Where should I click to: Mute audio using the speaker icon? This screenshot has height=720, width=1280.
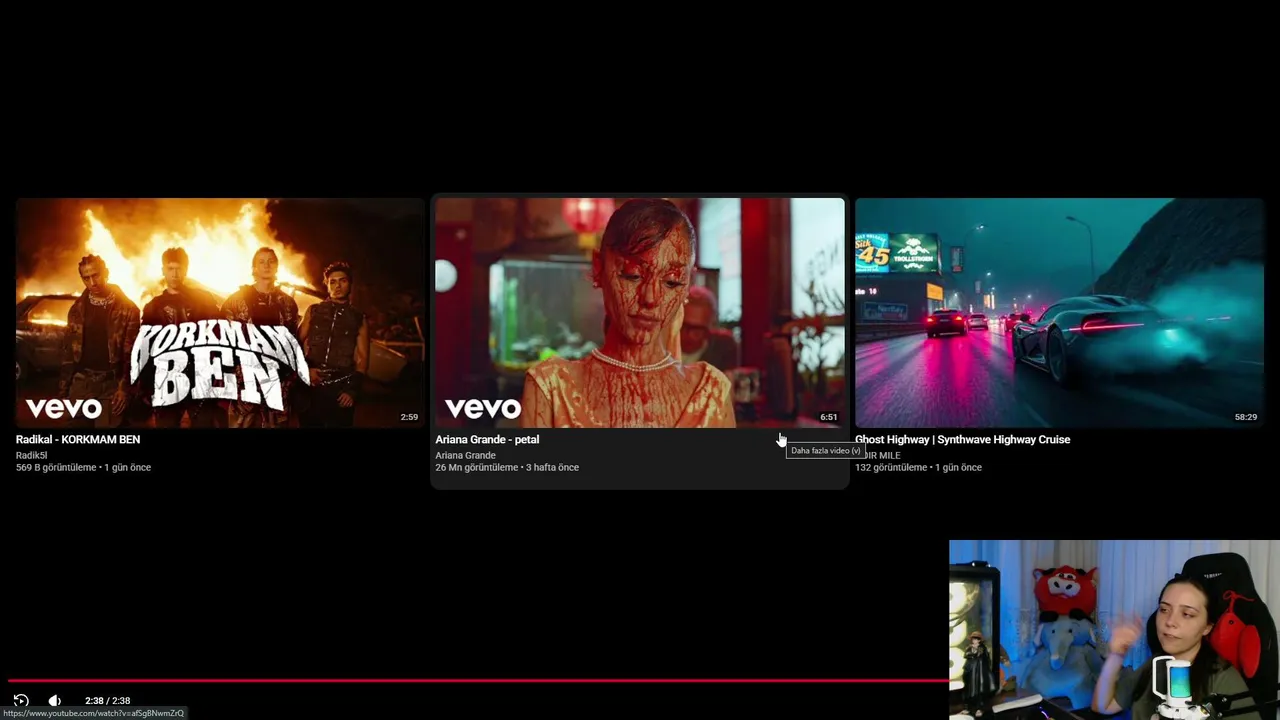55,700
